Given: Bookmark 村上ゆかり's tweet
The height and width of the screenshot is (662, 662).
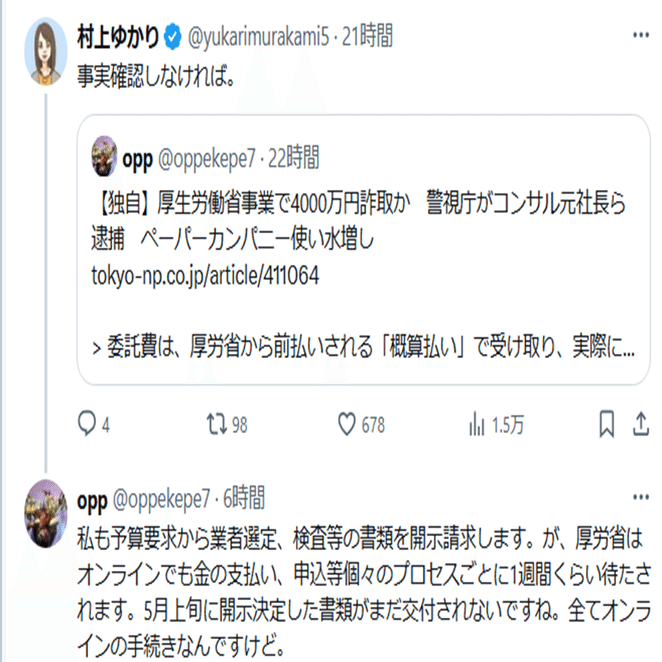Looking at the screenshot, I should point(607,425).
